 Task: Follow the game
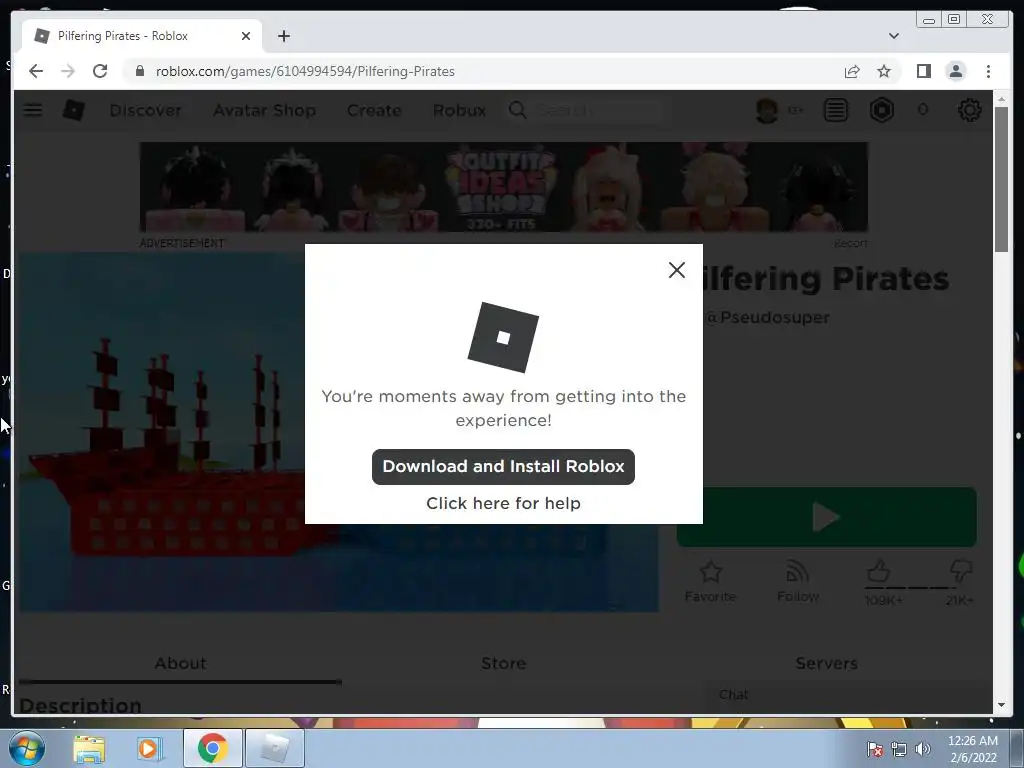pyautogui.click(x=797, y=582)
